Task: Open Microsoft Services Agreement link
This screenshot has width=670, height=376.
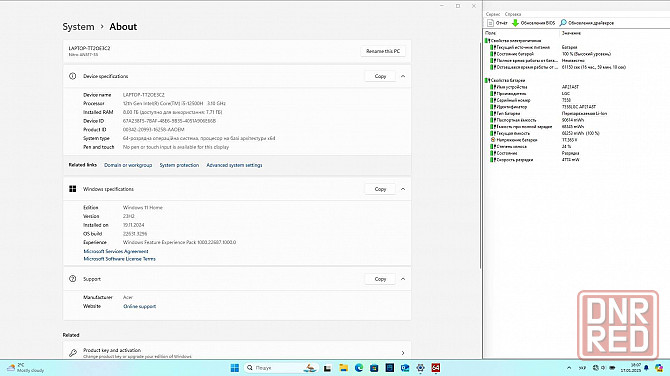Action: pos(116,251)
